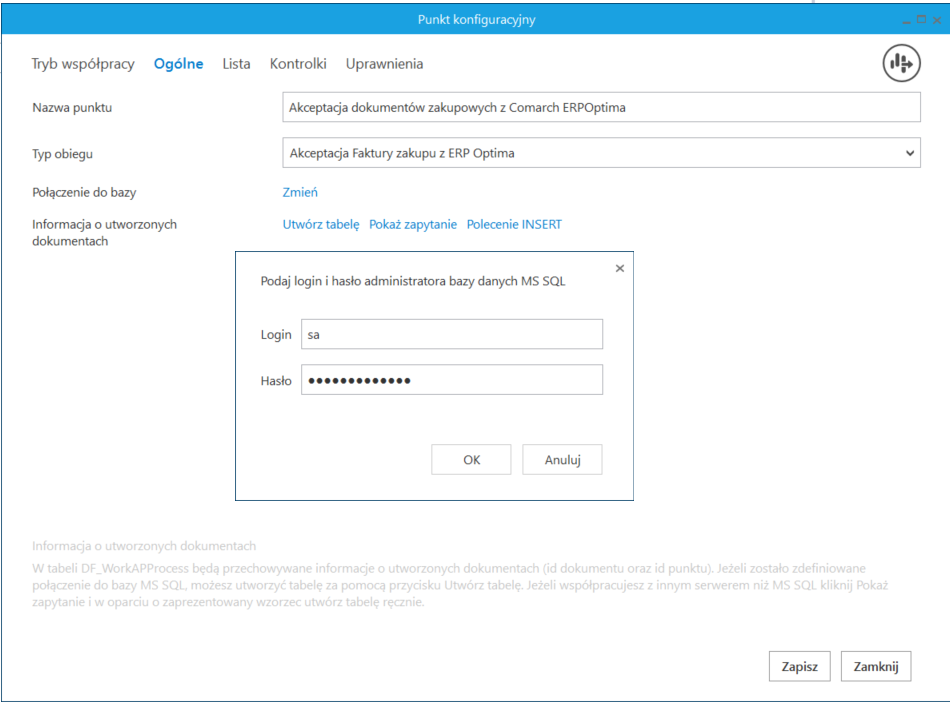The width and height of the screenshot is (950, 702).
Task: Click the Zapisz button
Action: (x=799, y=666)
